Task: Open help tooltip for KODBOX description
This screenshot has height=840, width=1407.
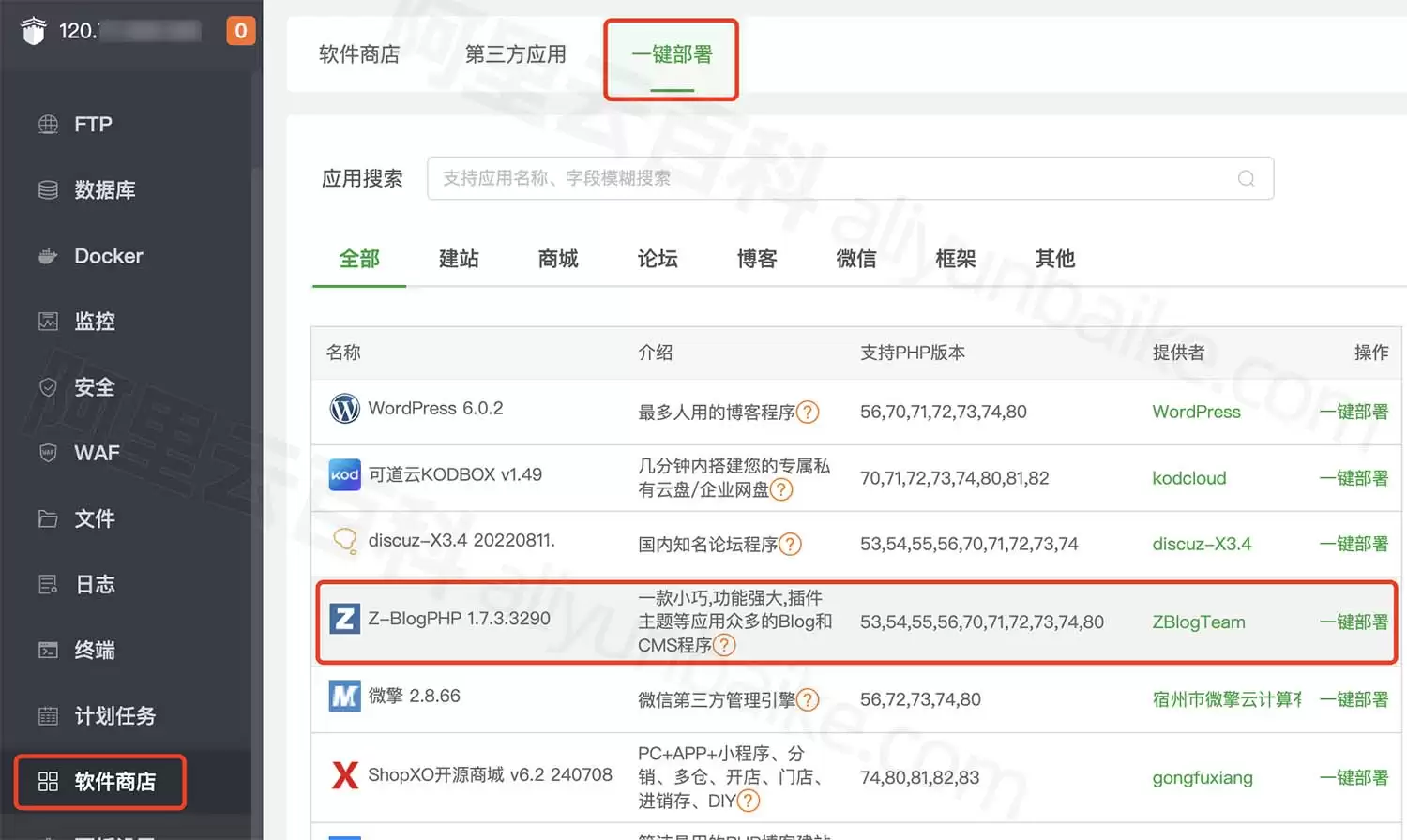Action: 781,489
